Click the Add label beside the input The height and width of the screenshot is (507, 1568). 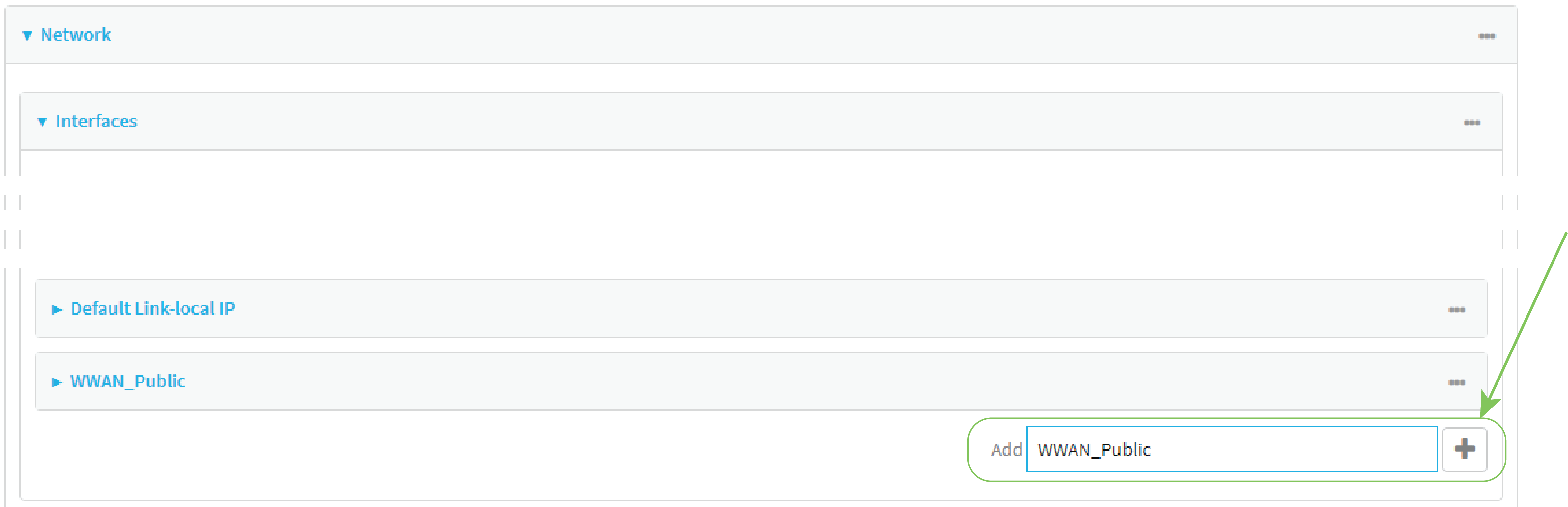[x=1007, y=450]
